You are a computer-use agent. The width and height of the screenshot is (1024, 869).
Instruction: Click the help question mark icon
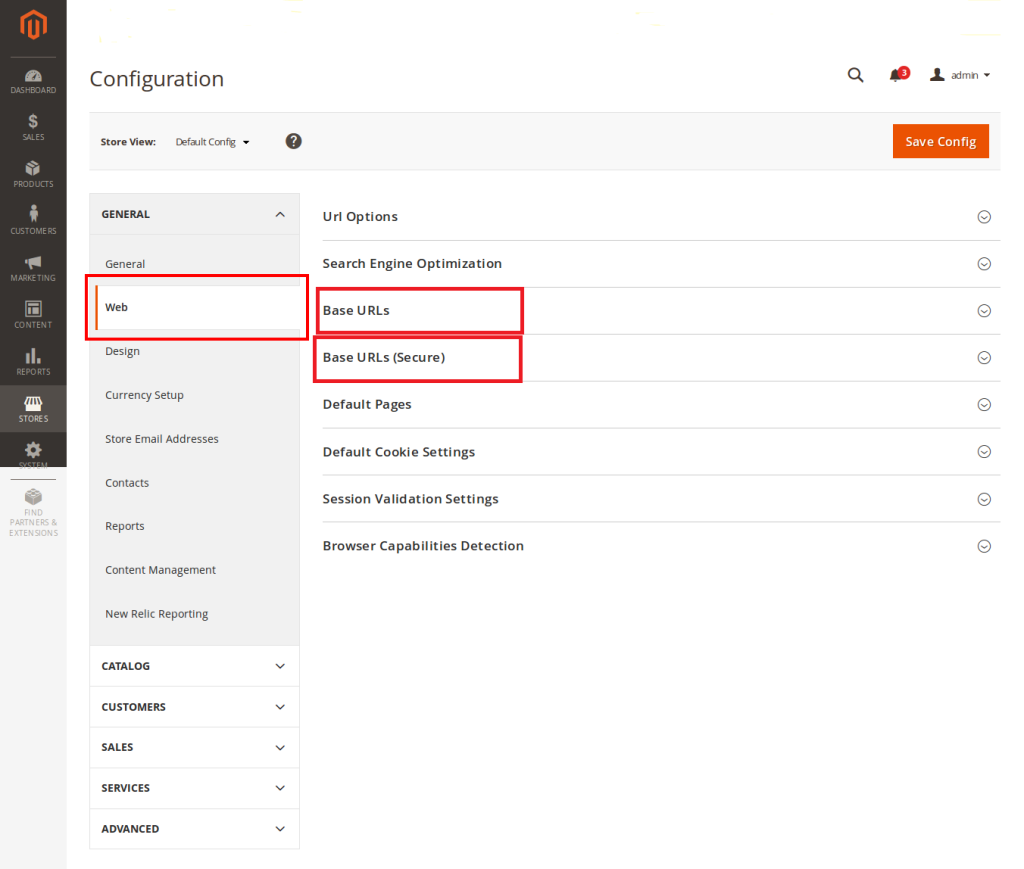point(293,141)
